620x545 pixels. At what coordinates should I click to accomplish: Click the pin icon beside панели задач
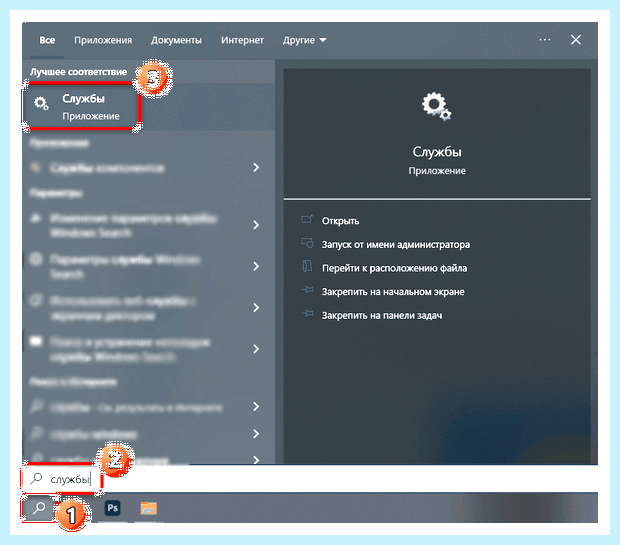tap(307, 314)
